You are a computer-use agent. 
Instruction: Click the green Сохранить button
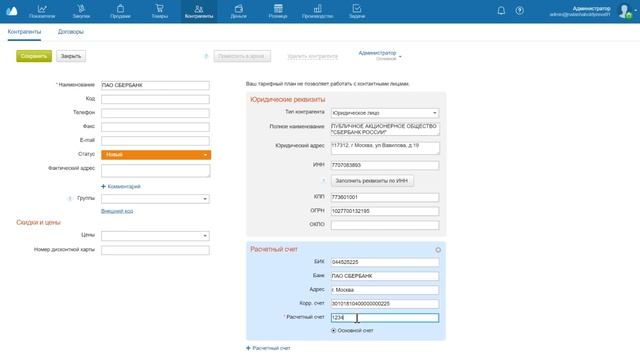click(x=34, y=56)
